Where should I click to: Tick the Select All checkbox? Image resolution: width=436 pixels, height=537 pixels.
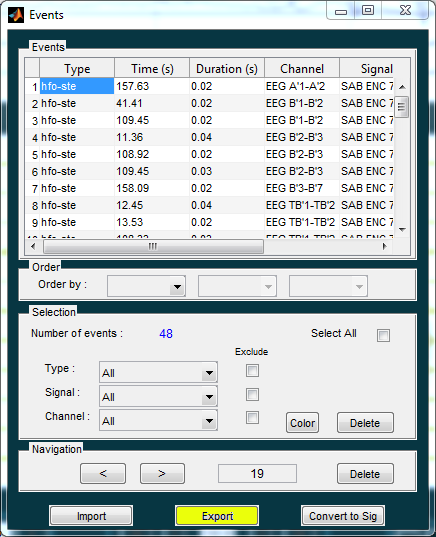383,335
